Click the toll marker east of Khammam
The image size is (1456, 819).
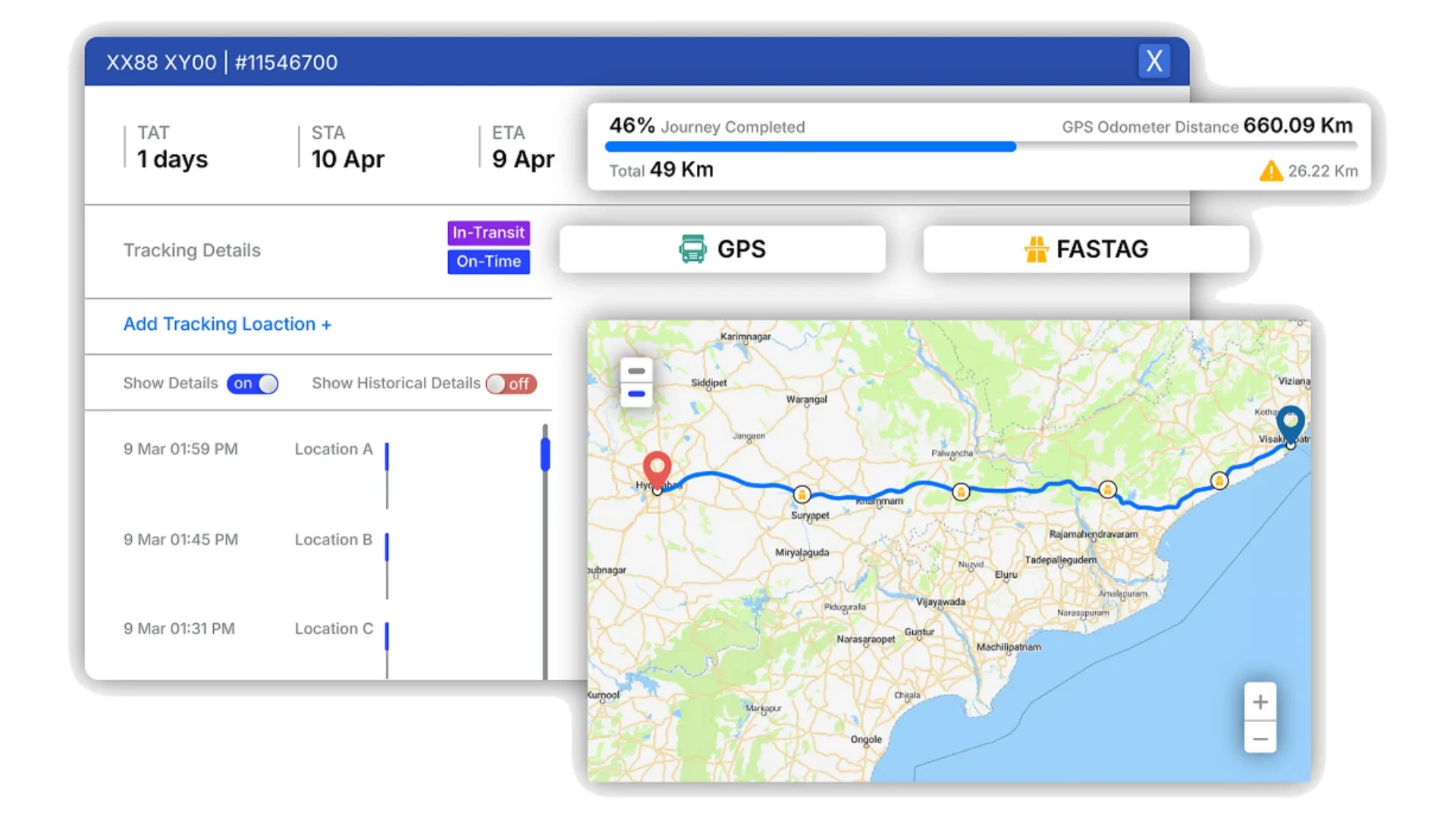[x=961, y=492]
